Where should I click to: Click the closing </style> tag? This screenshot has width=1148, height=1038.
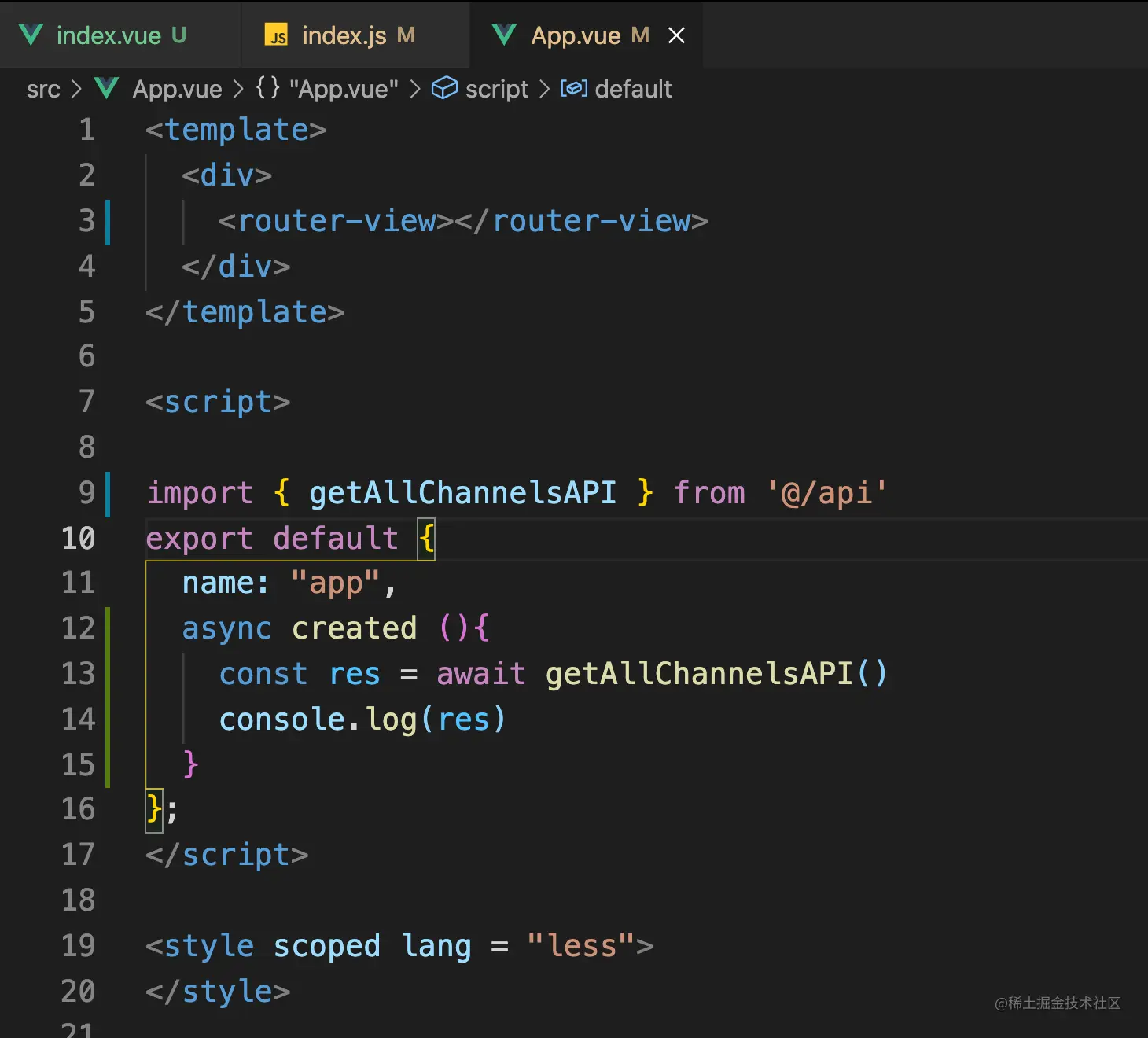[218, 992]
